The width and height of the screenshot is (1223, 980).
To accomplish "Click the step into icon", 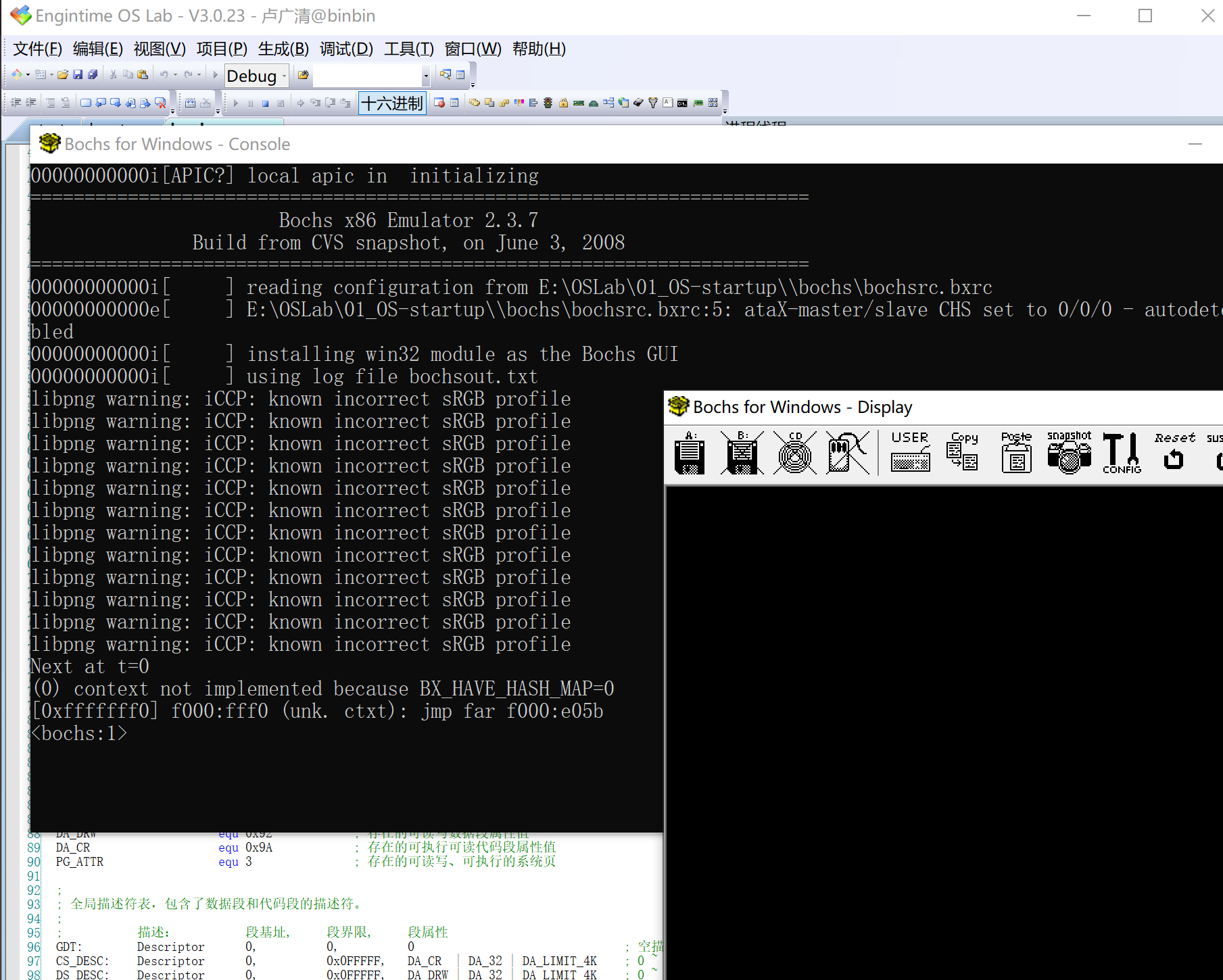I will pos(316,103).
